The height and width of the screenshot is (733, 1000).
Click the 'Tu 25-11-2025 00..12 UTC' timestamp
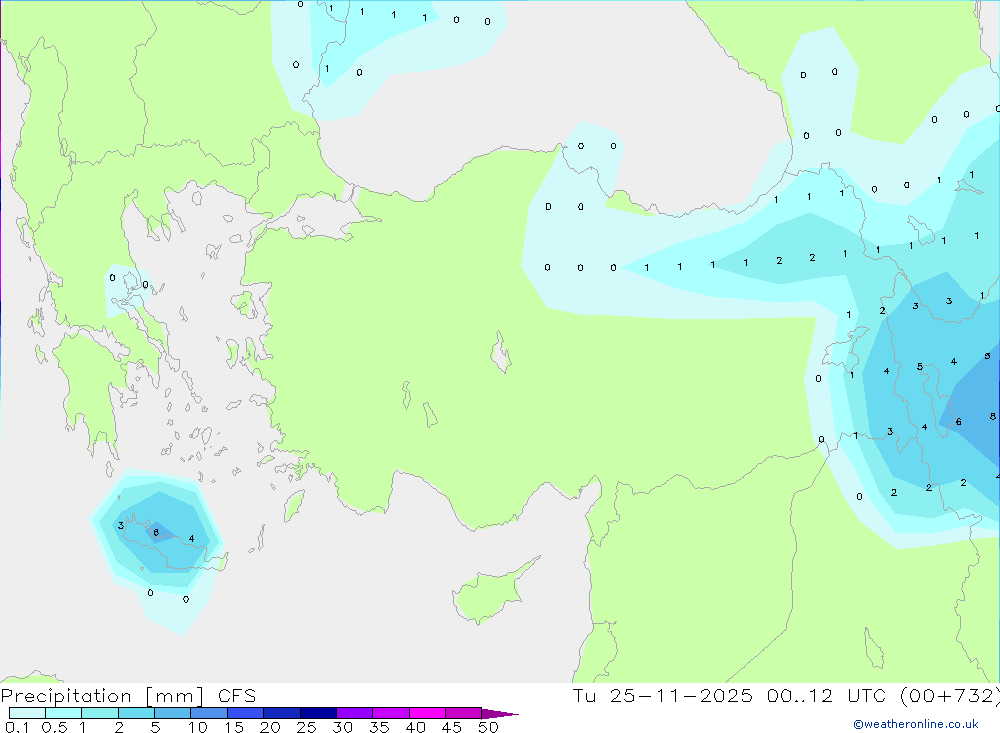tap(732, 696)
